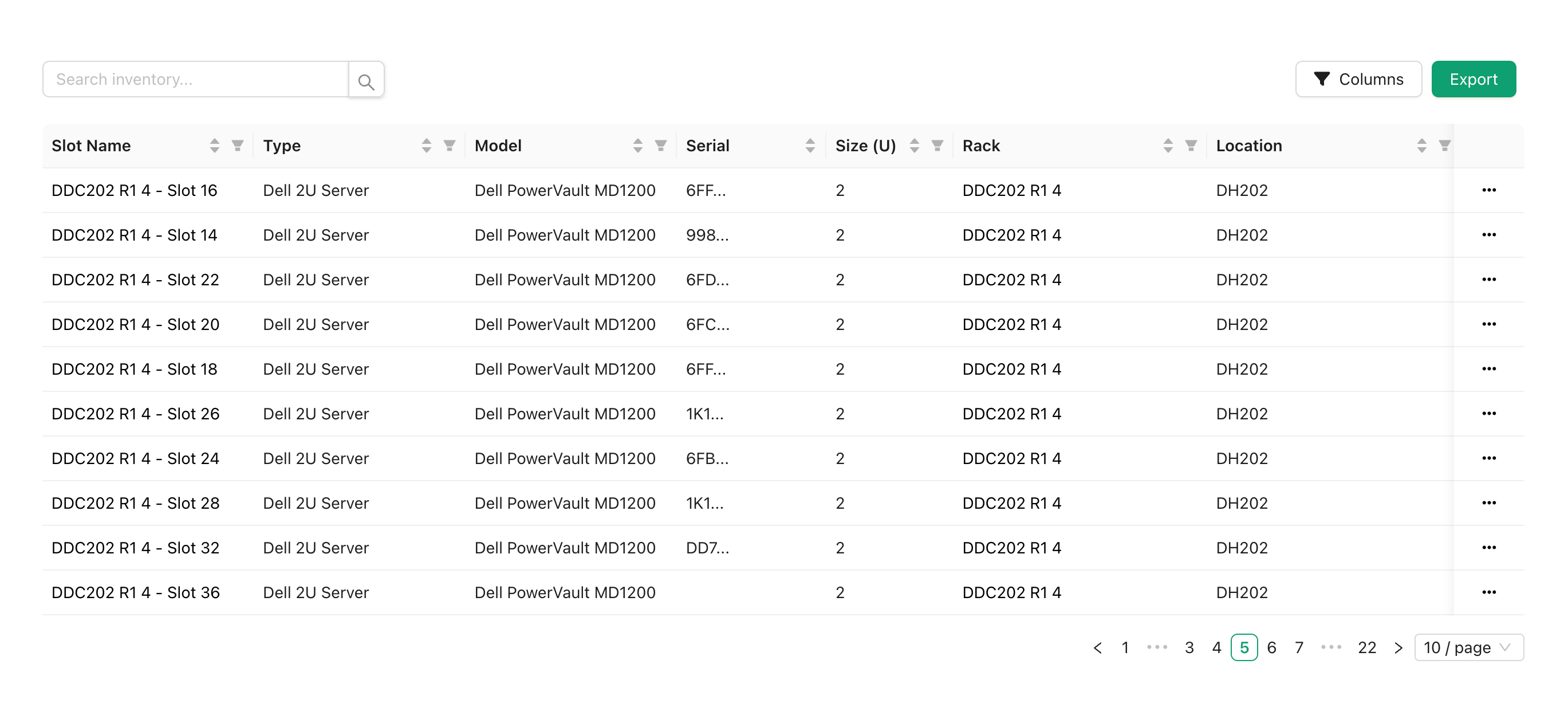Toggle sort on Slot Name column
The height and width of the screenshot is (723, 1568).
tap(214, 146)
